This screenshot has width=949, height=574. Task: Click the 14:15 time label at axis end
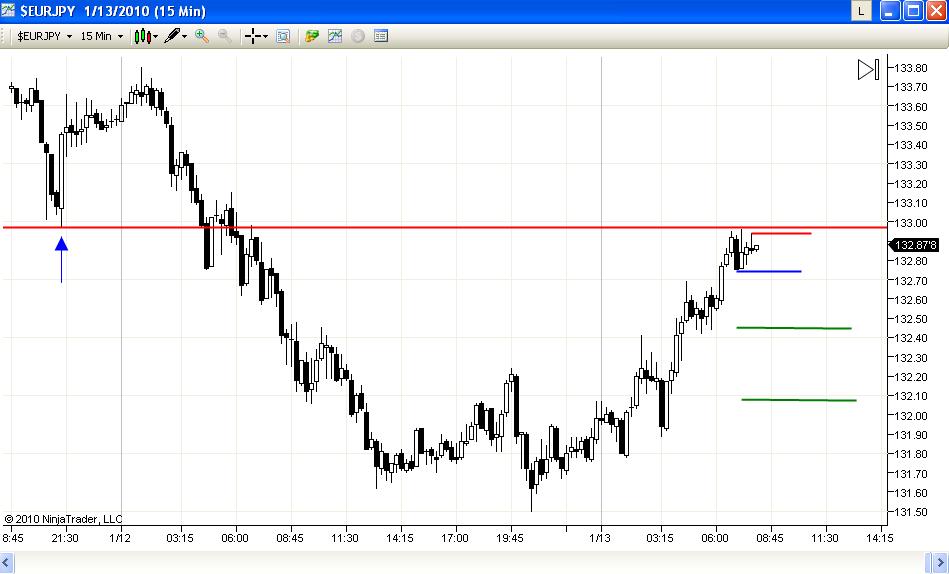pyautogui.click(x=879, y=538)
